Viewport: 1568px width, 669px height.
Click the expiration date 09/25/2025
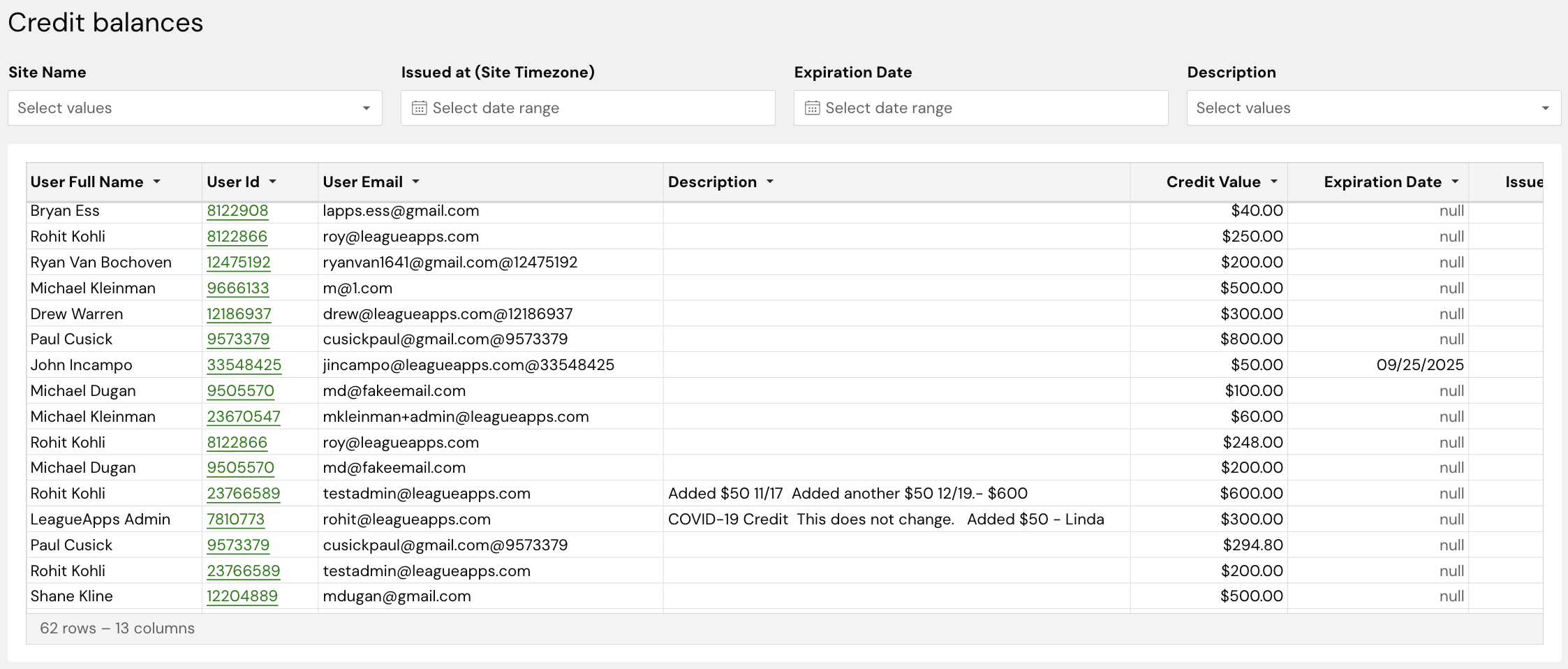point(1420,365)
